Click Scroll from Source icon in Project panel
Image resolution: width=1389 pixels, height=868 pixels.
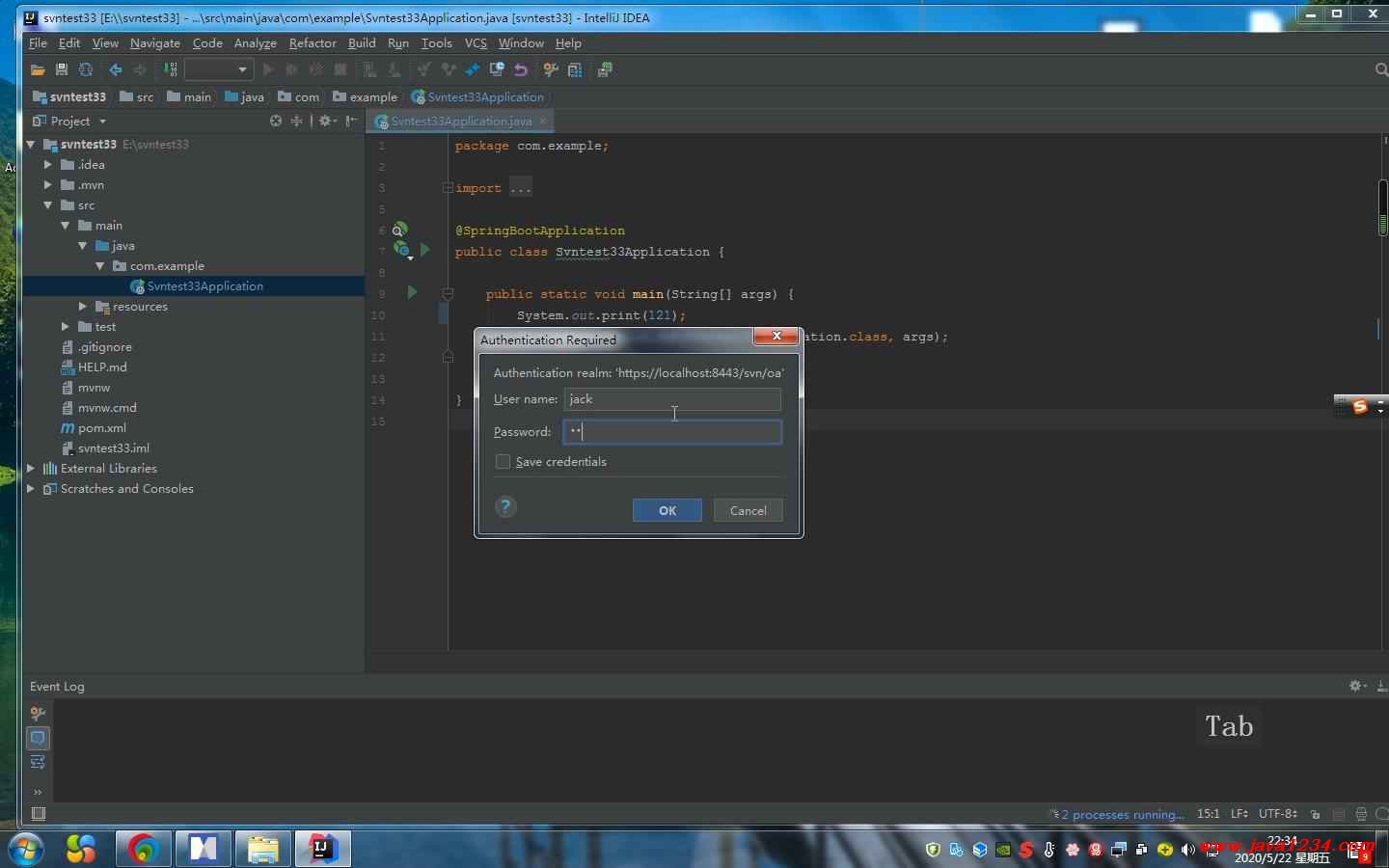(276, 121)
